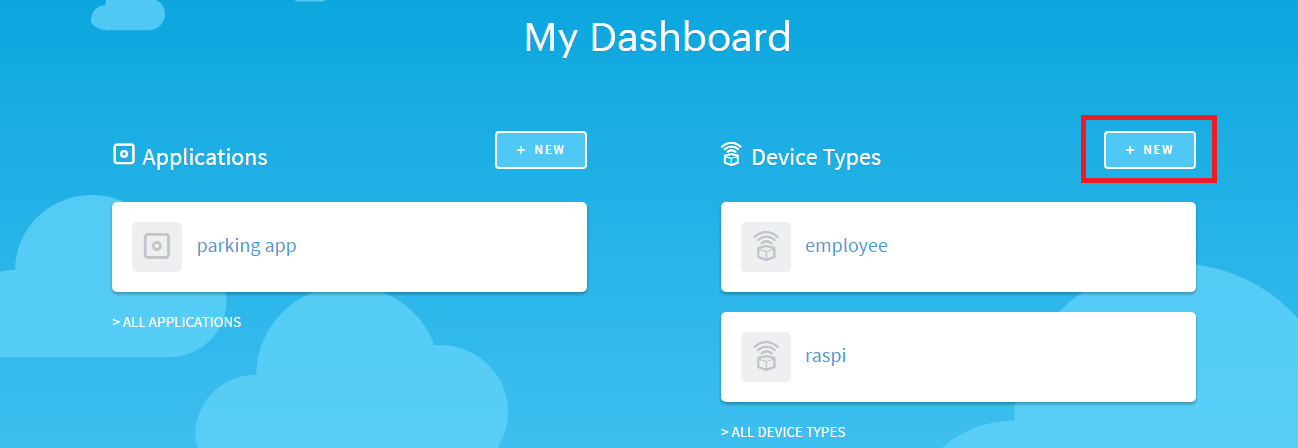The height and width of the screenshot is (448, 1298).
Task: Click the employee device type icon
Action: click(766, 247)
